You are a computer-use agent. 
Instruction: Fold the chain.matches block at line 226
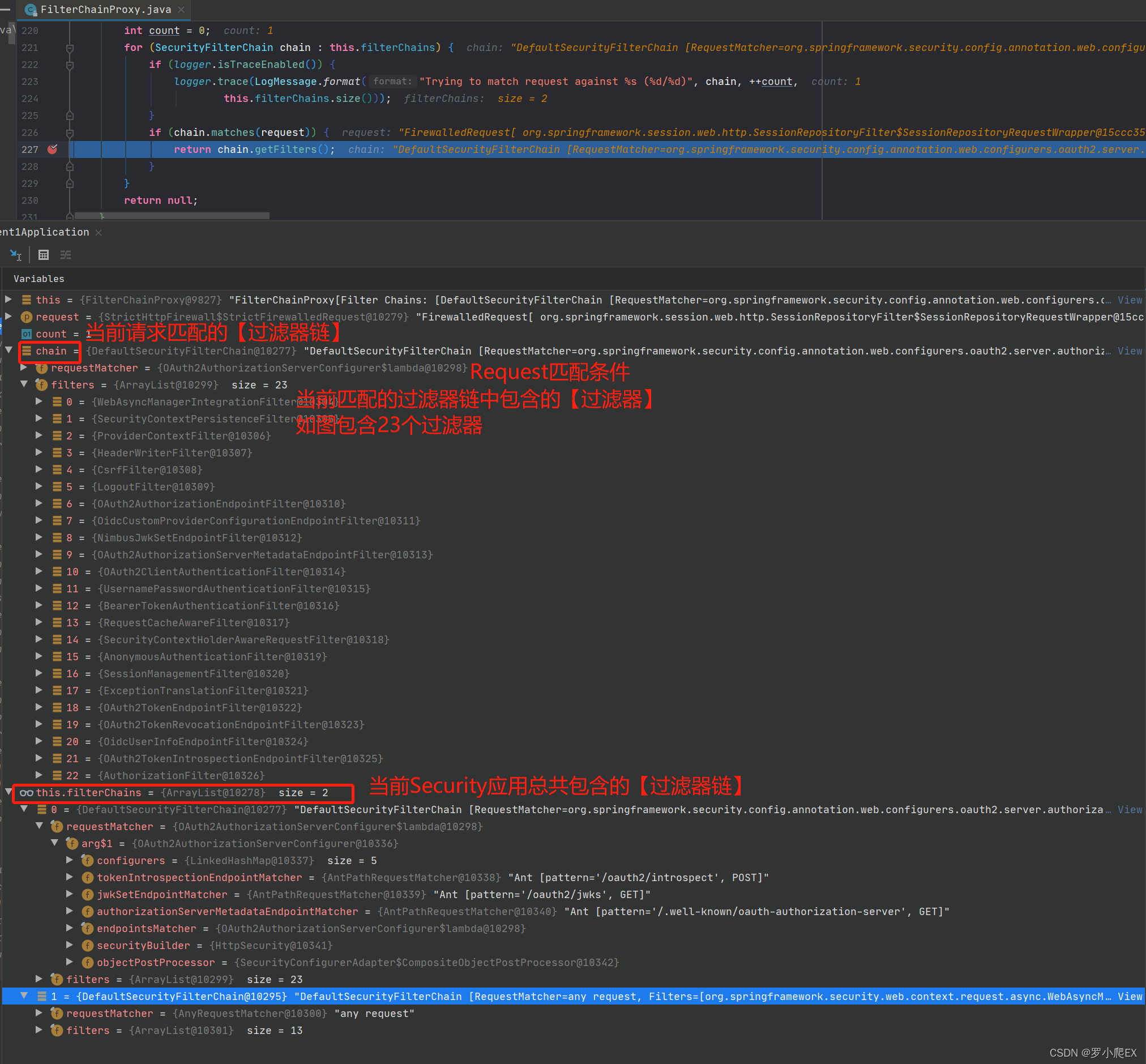tap(70, 133)
